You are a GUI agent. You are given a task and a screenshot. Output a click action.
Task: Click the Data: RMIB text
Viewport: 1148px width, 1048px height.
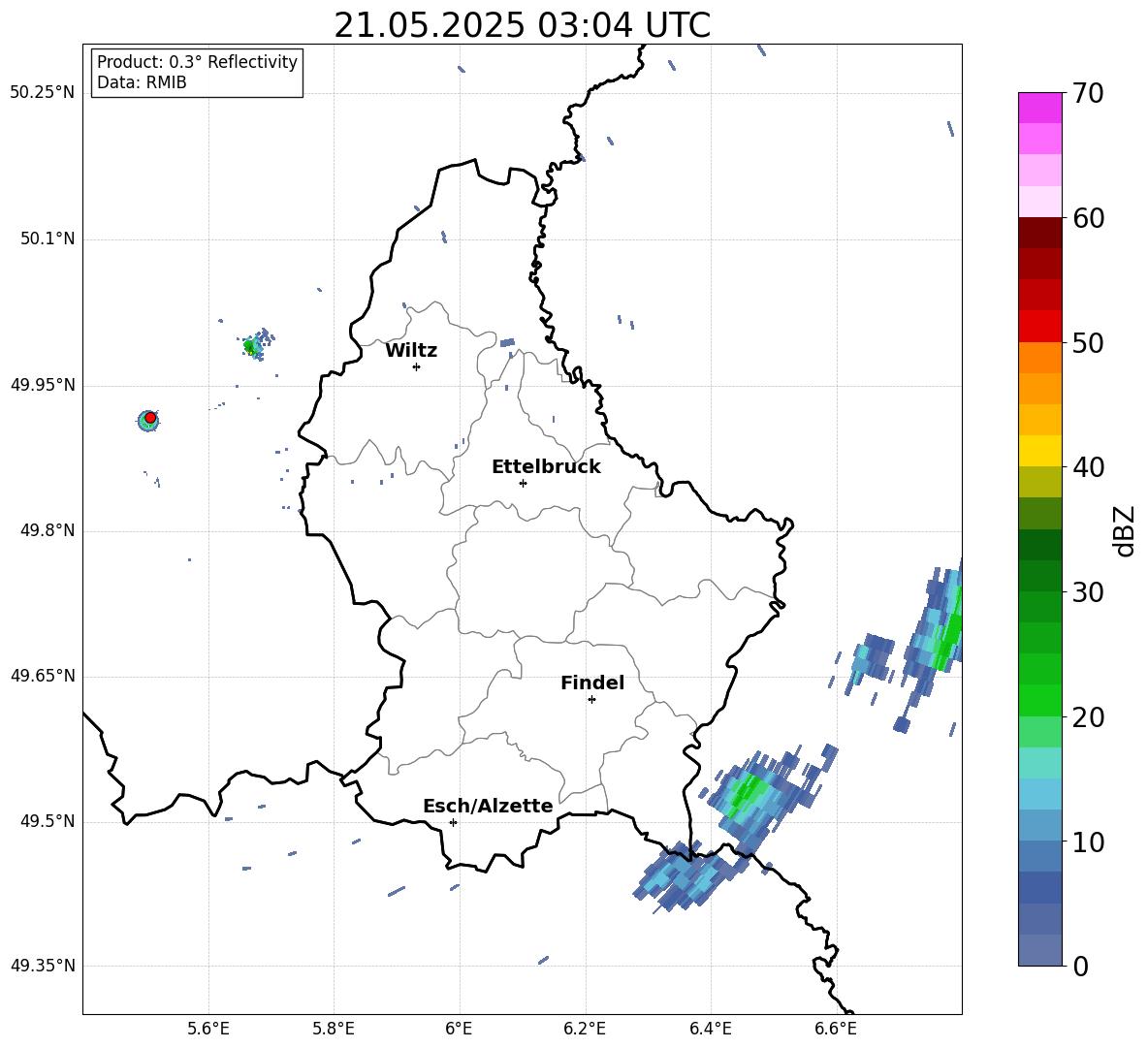point(142,82)
